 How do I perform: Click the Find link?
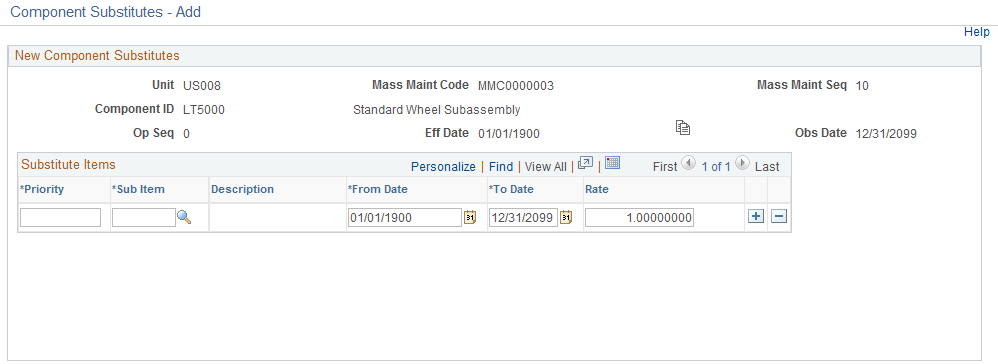(501, 167)
